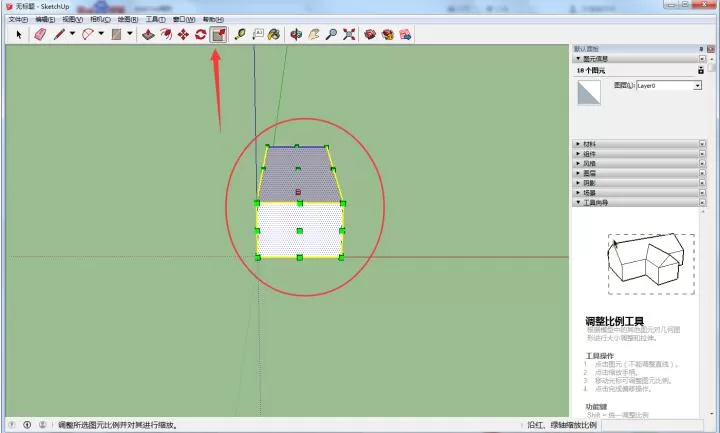Select the Arc tool
This screenshot has height=433, width=720.
(x=88, y=34)
